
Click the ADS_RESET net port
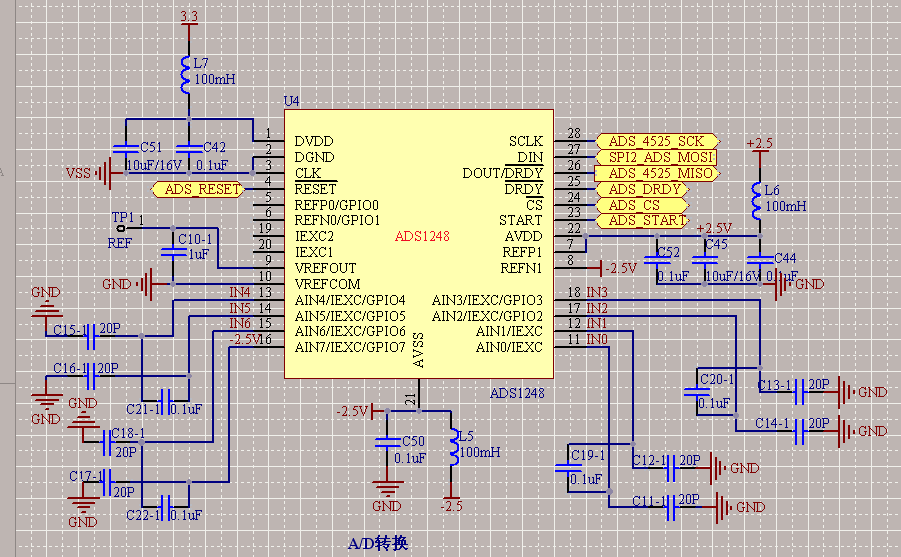[x=198, y=189]
